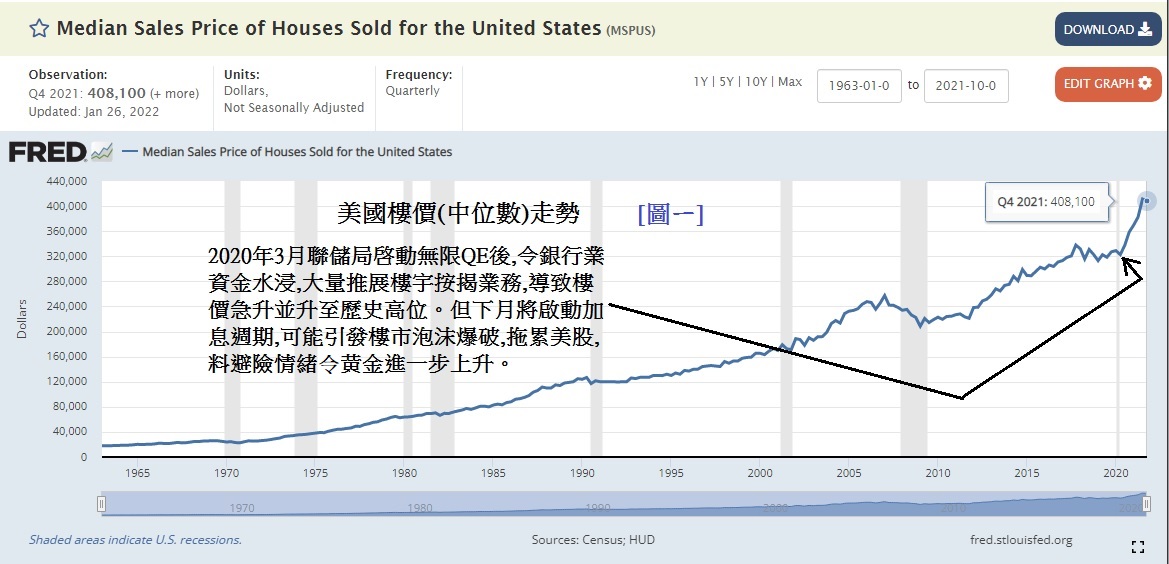Click the start date field 1963-01-0
Screen dimensions: 1169x564
859,86
